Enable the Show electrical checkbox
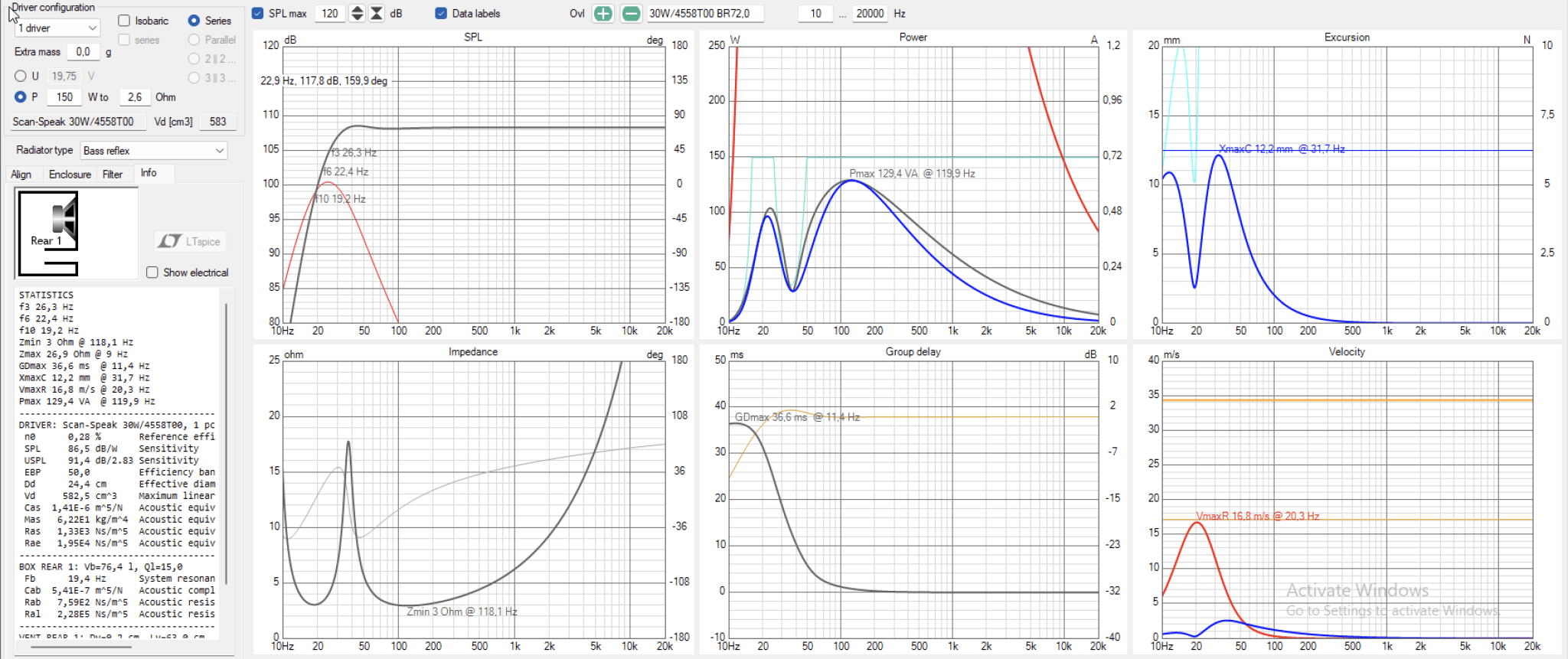 click(x=152, y=272)
